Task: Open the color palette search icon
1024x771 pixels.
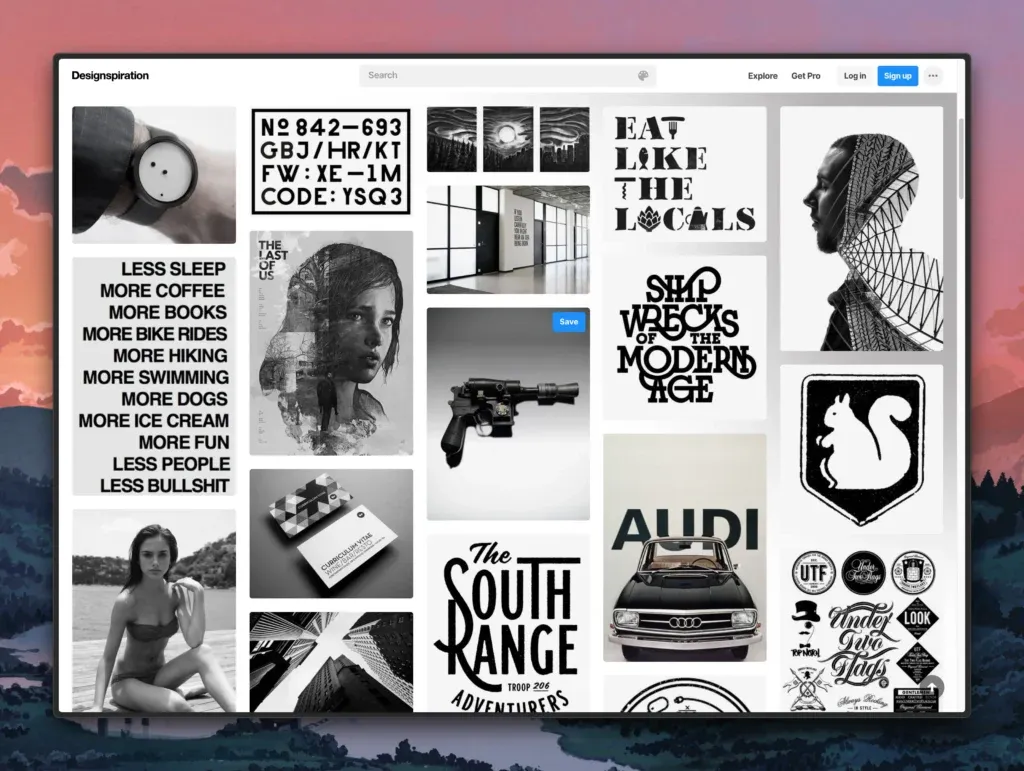Action: tap(643, 76)
